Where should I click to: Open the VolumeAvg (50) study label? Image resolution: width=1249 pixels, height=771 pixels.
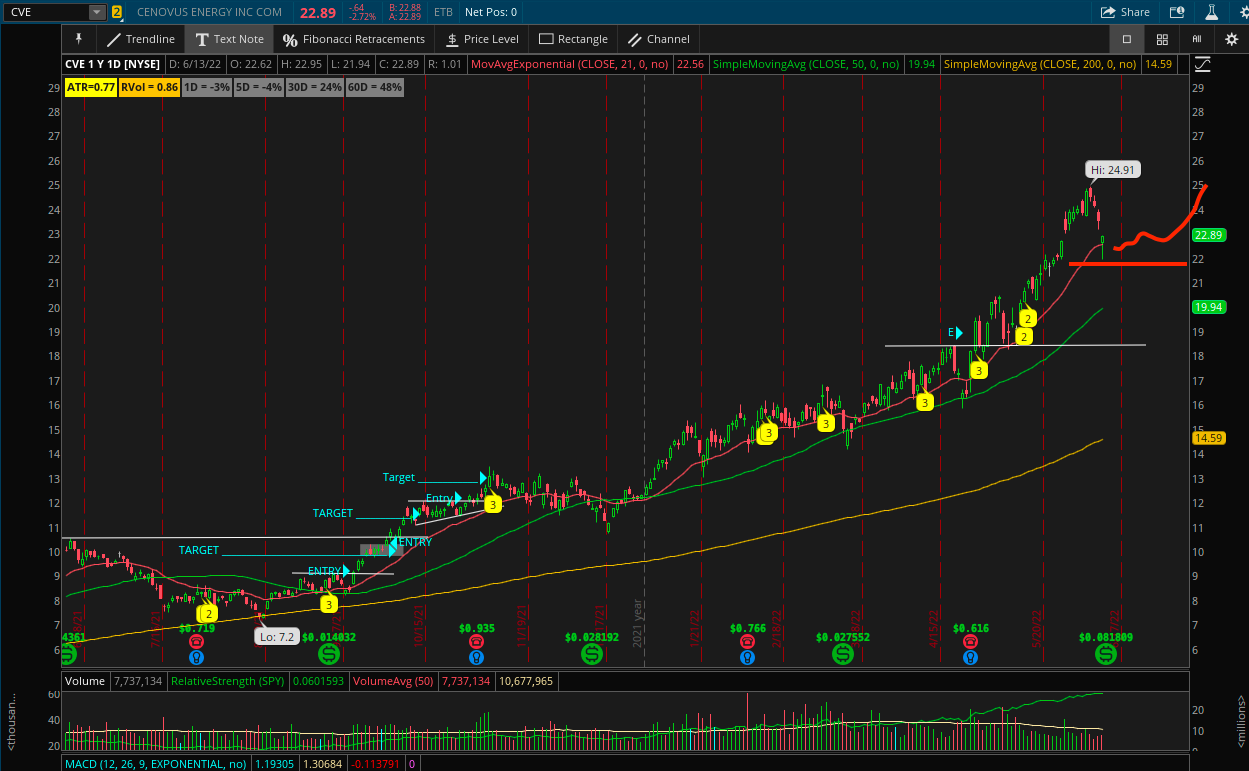point(395,681)
